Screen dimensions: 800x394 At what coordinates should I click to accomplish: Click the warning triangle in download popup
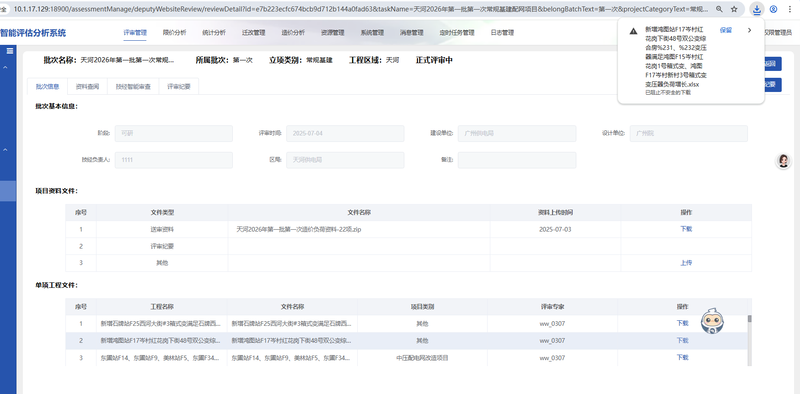coord(633,31)
